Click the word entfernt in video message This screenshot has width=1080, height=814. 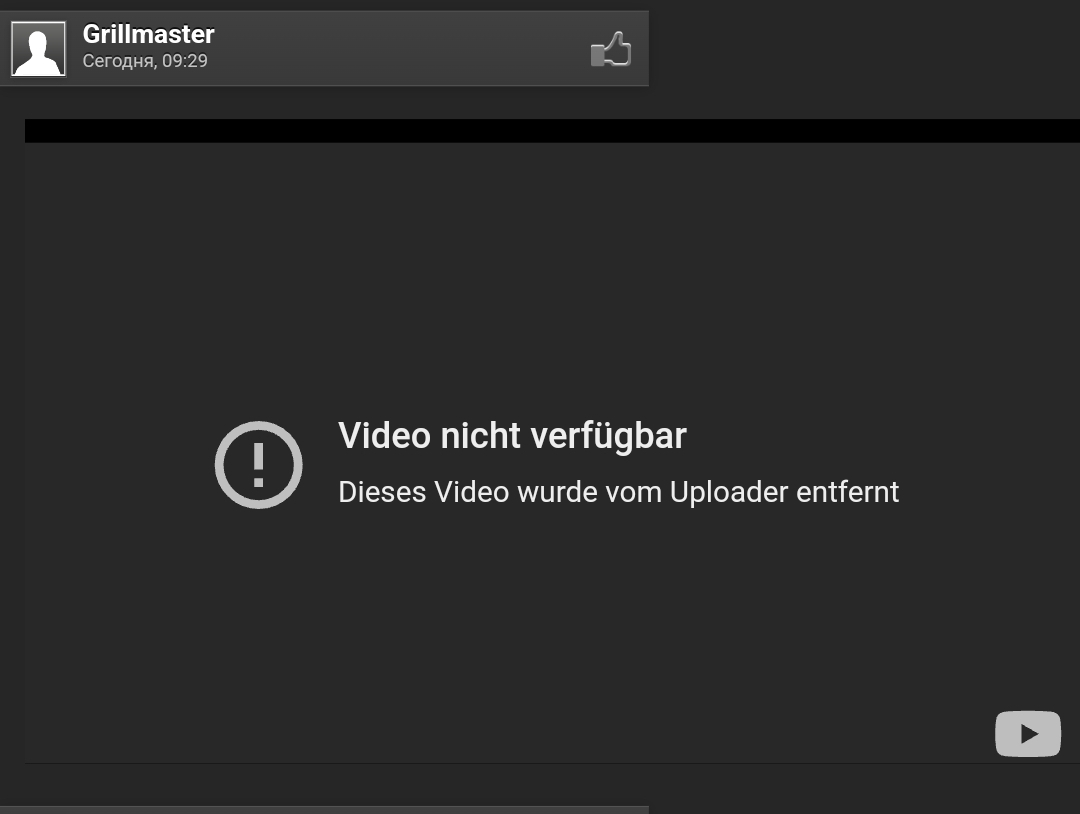coord(848,492)
